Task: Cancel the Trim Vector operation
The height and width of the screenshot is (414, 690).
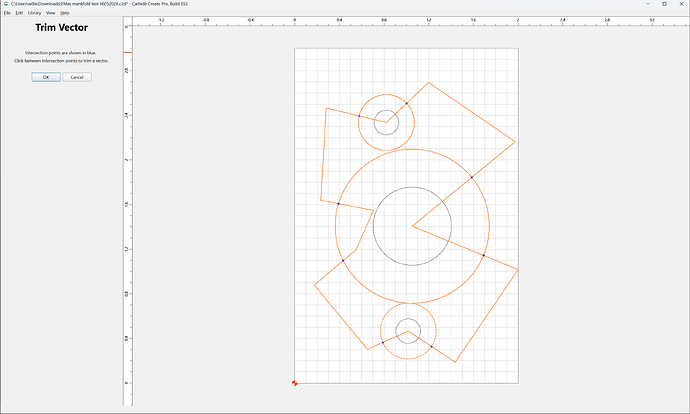Action: [77, 77]
